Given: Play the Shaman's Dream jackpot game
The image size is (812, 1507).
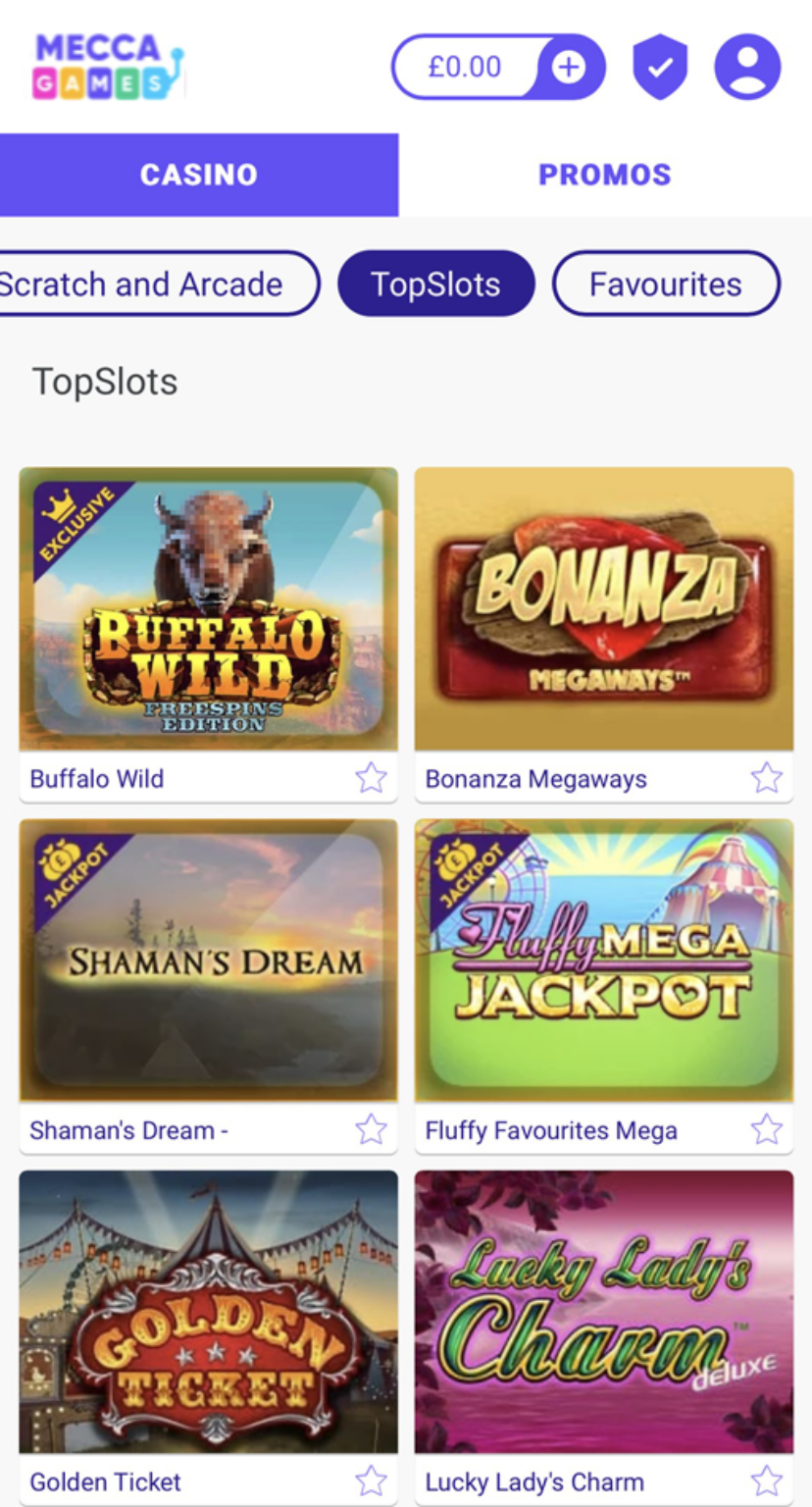Looking at the screenshot, I should [x=209, y=961].
